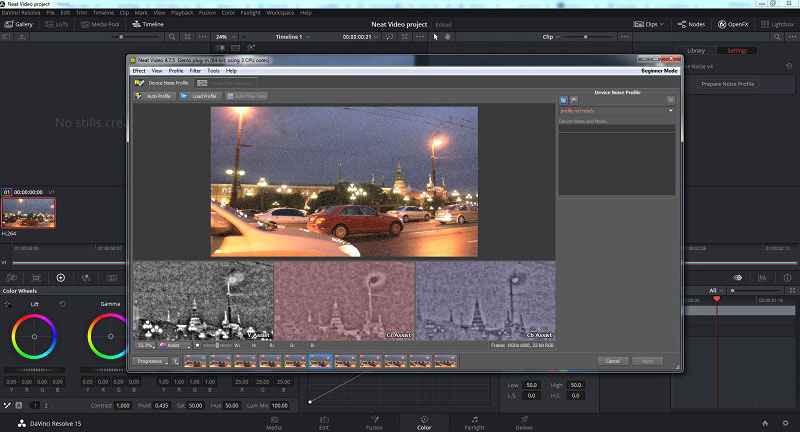
Task: Select the color wheels target circle palette icon
Action: 61,278
